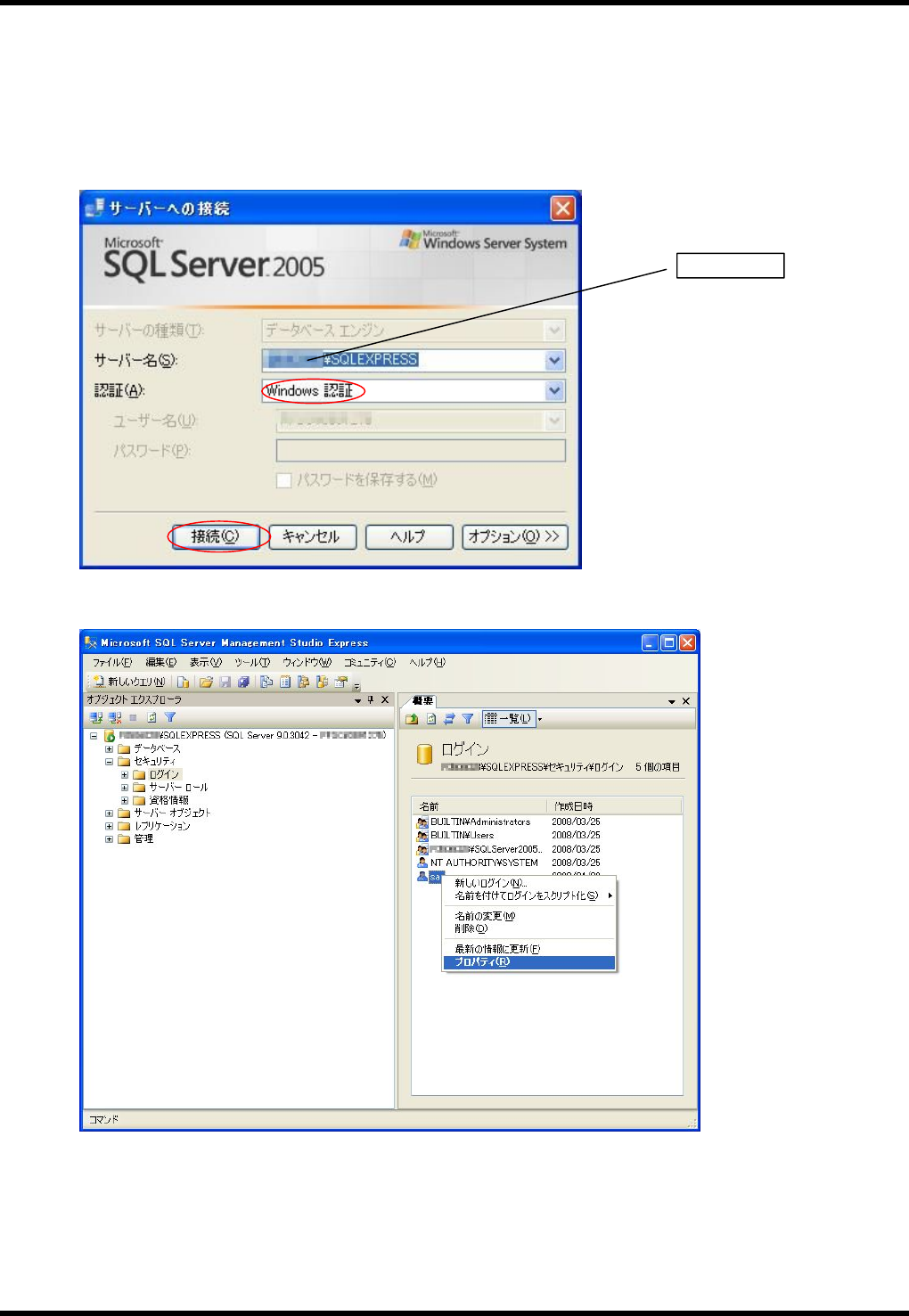Viewport: 909px width, 1316px height.
Task: Click the Disconnect icon in Object Explorer
Action: tap(115, 717)
